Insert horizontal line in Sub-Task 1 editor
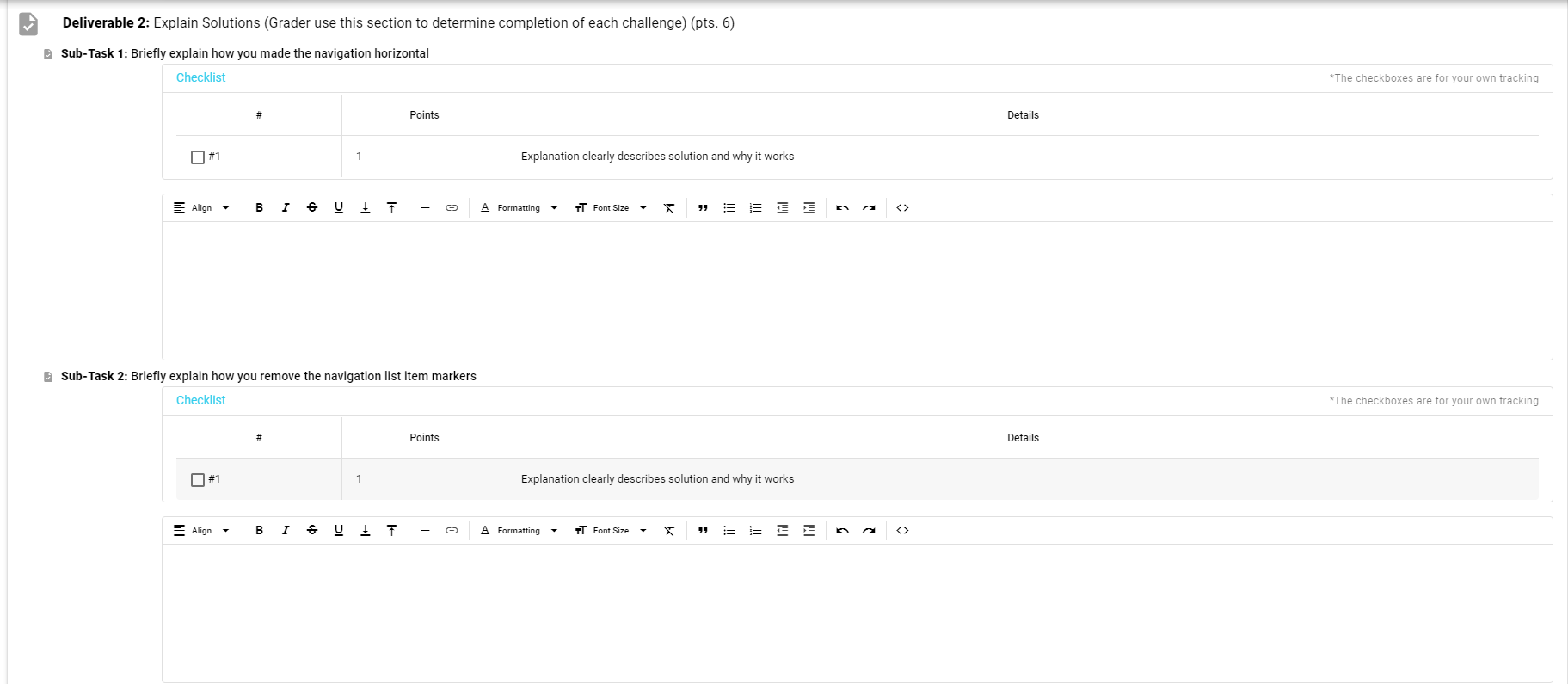Viewport: 1568px width, 684px height. (x=425, y=207)
